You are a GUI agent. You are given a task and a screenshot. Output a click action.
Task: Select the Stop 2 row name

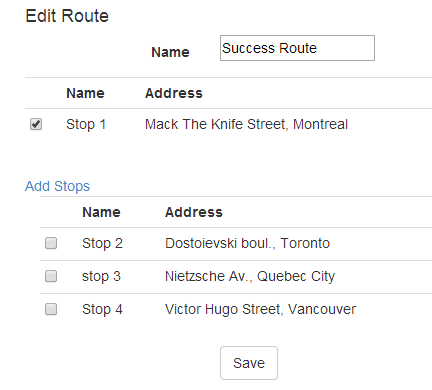point(102,243)
